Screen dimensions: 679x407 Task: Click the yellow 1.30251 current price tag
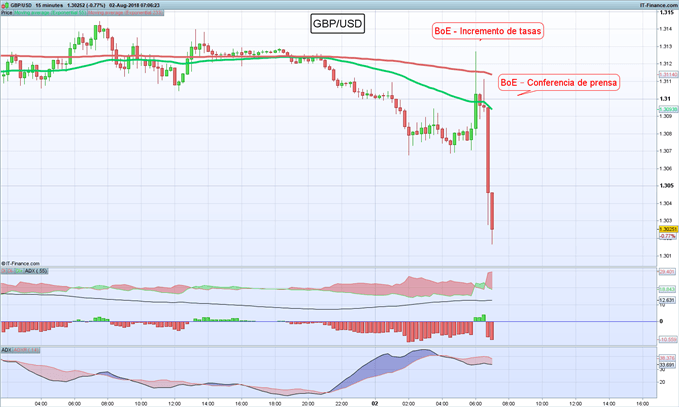pyautogui.click(x=668, y=229)
